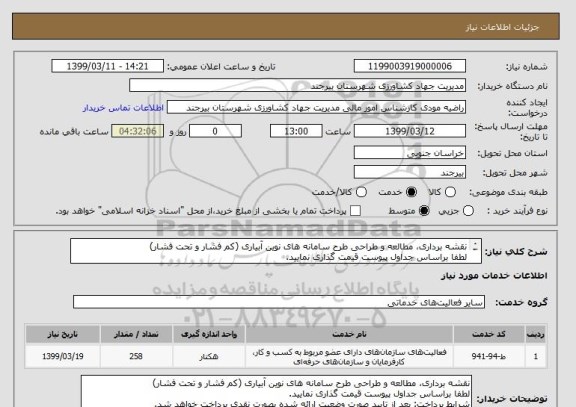Click the row number 1 cell
Image resolution: width=576 pixels, height=407 pixels.
click(536, 356)
